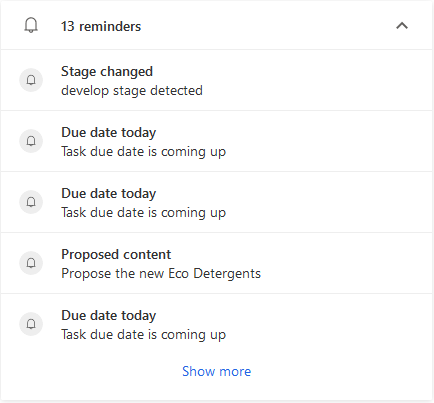This screenshot has height=403, width=434.
Task: Open the first Due date today reminder title
Action: [x=109, y=132]
